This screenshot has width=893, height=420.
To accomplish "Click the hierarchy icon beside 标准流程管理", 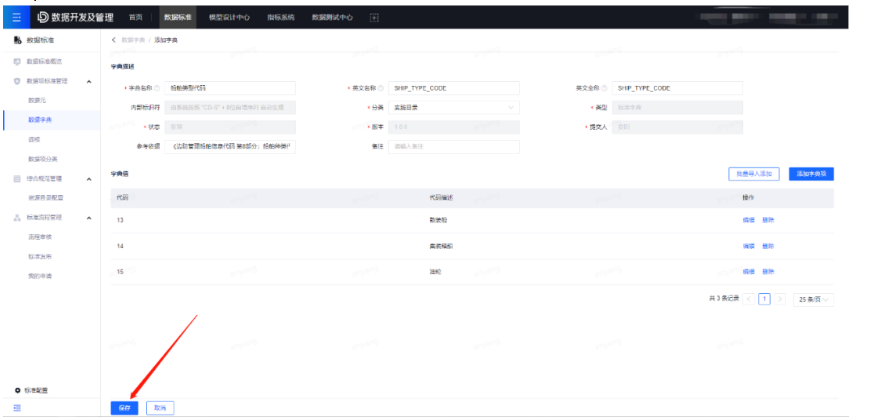I will click(x=17, y=217).
